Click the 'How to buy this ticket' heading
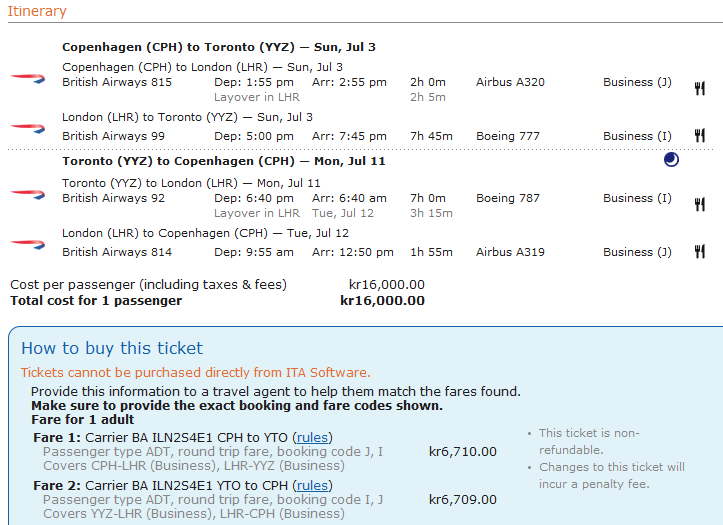Viewport: 723px width, 525px height. [112, 348]
